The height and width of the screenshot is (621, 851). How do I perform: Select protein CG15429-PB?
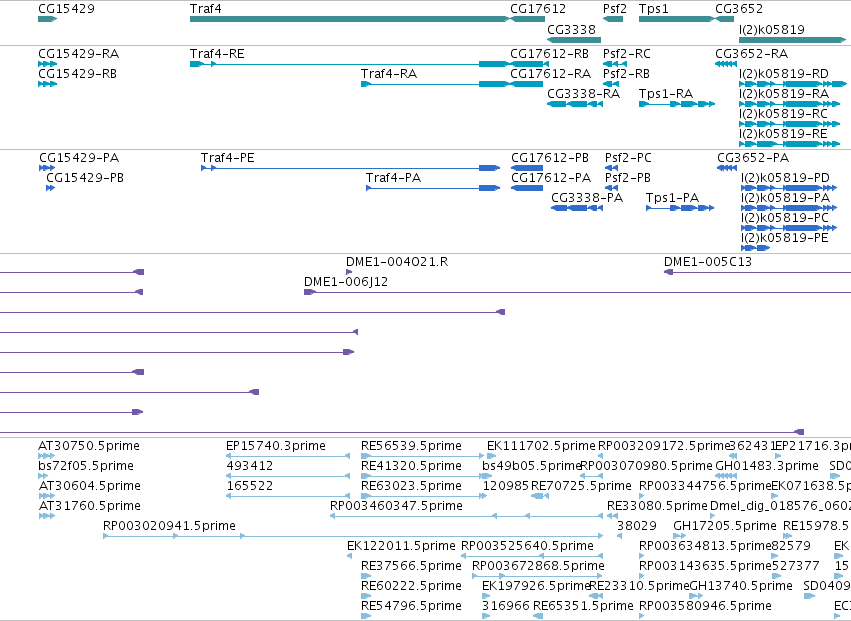[x=50, y=188]
